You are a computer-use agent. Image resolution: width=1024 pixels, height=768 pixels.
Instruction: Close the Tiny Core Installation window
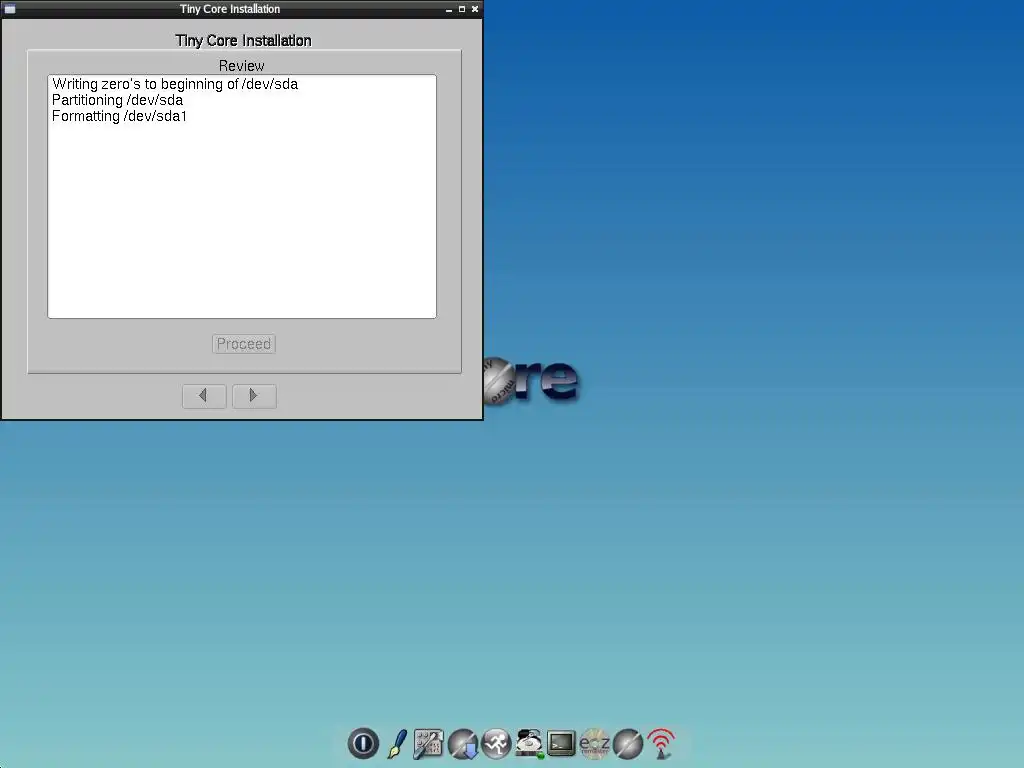point(475,9)
